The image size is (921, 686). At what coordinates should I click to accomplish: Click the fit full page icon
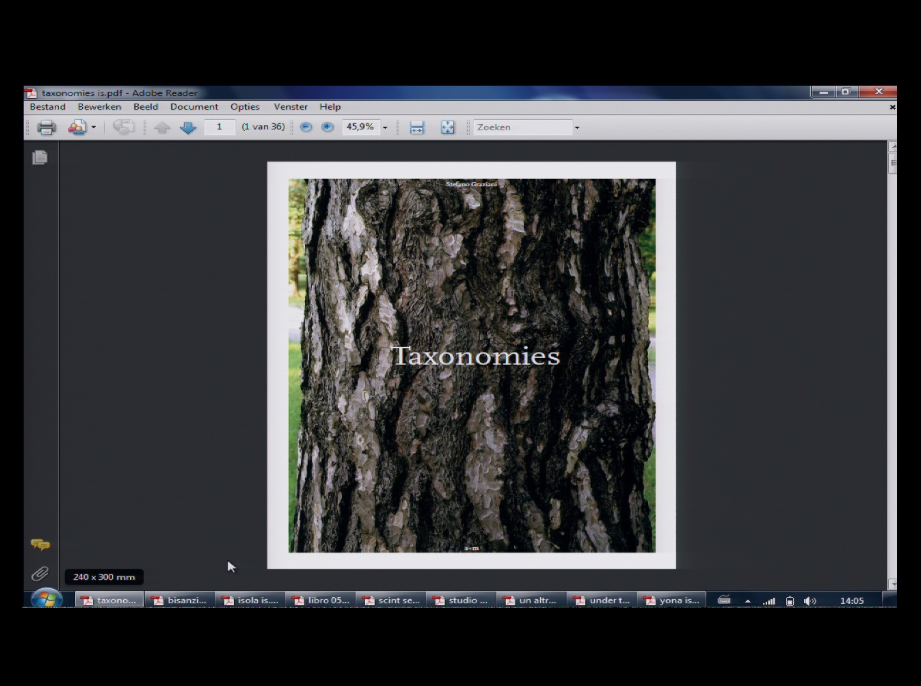pos(448,127)
